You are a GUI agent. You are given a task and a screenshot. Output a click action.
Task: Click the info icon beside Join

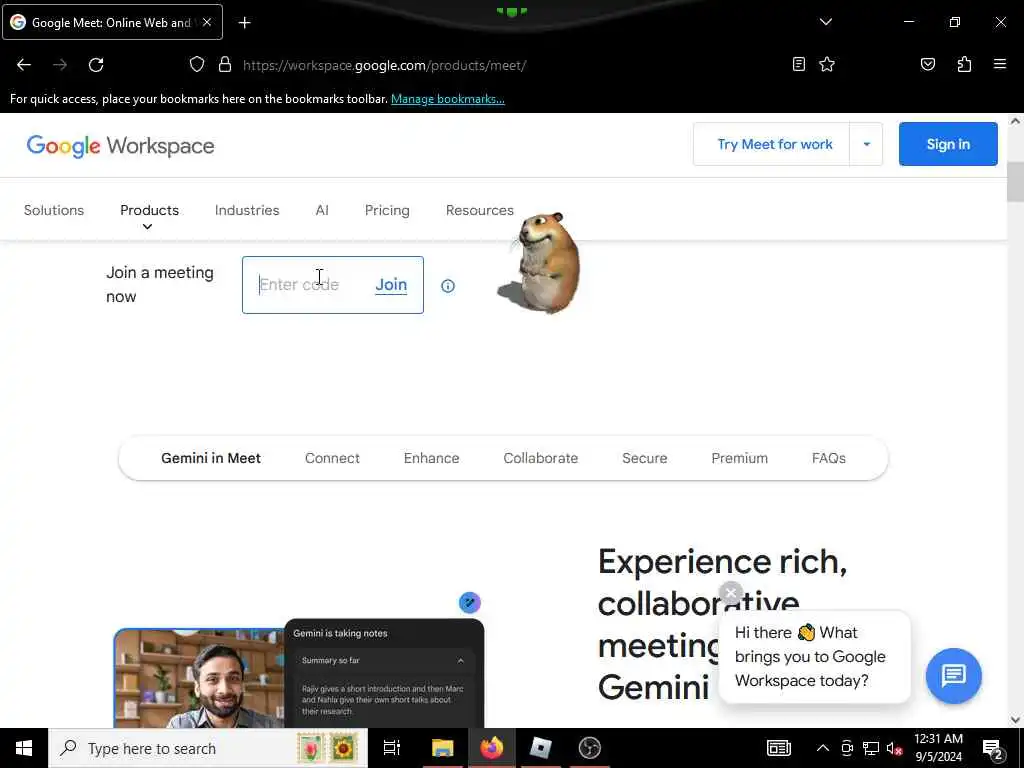click(x=448, y=286)
